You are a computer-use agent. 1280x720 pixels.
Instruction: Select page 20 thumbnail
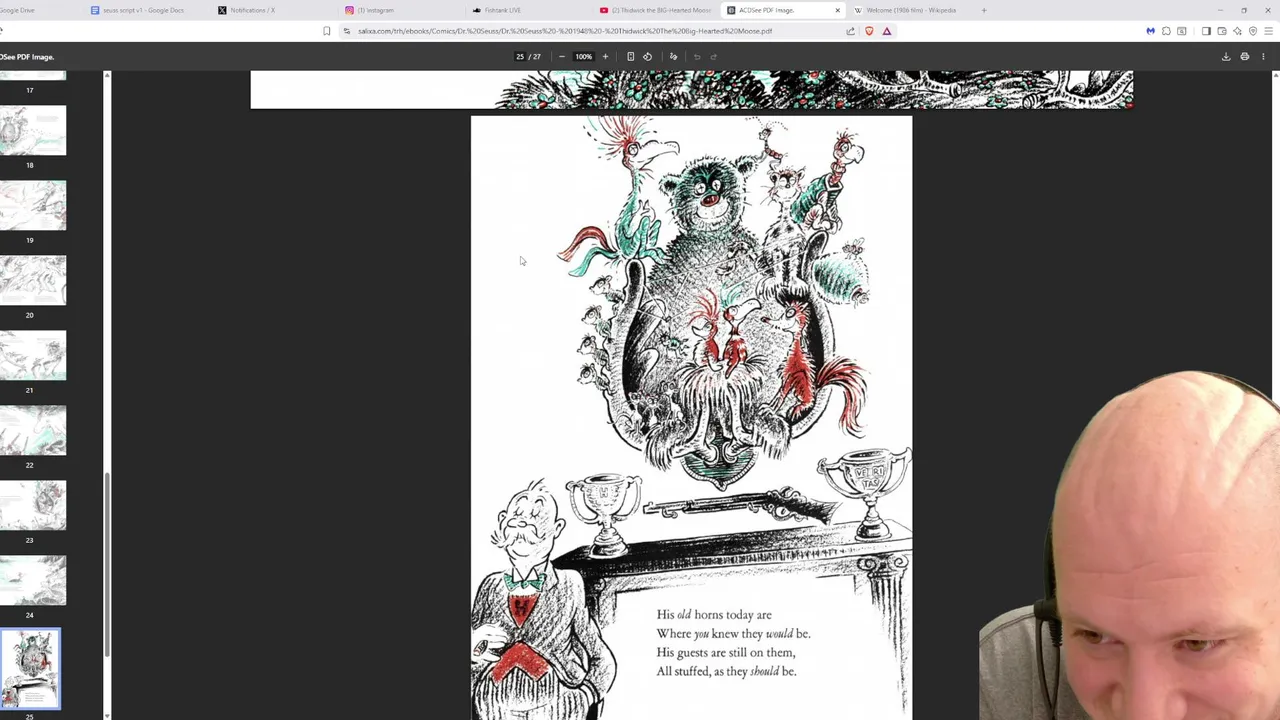click(33, 281)
